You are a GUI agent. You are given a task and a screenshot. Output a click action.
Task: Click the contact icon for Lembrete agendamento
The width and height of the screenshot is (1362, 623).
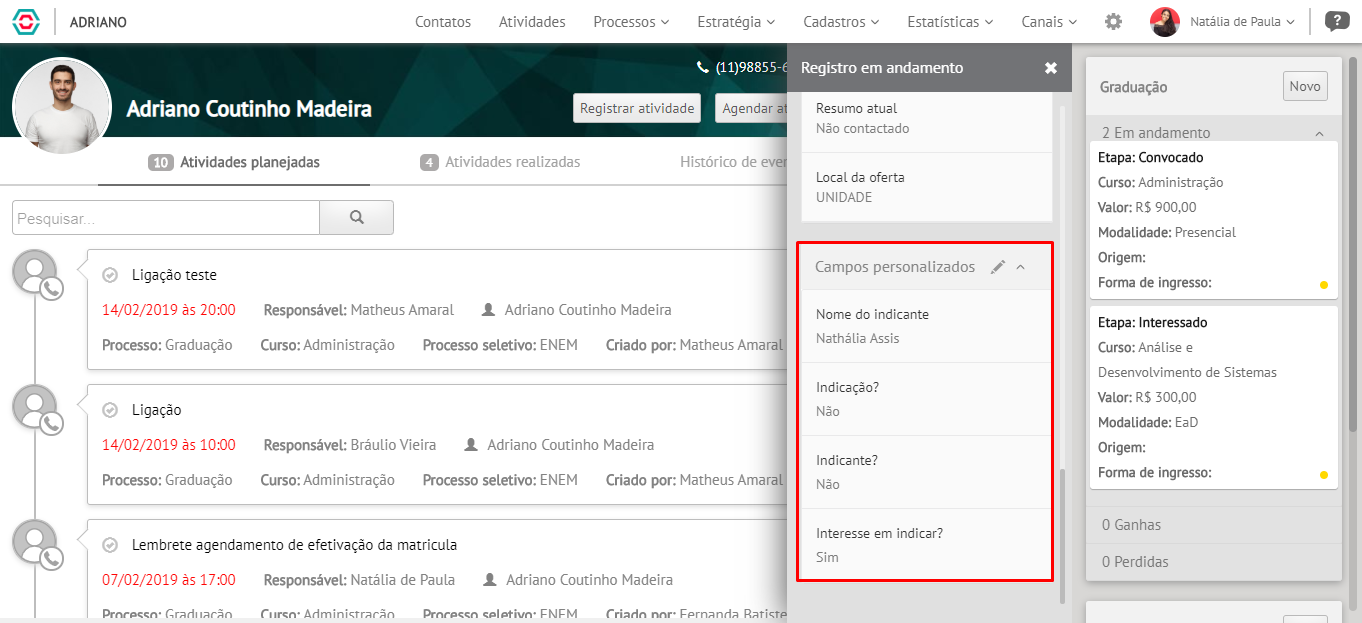pos(37,545)
